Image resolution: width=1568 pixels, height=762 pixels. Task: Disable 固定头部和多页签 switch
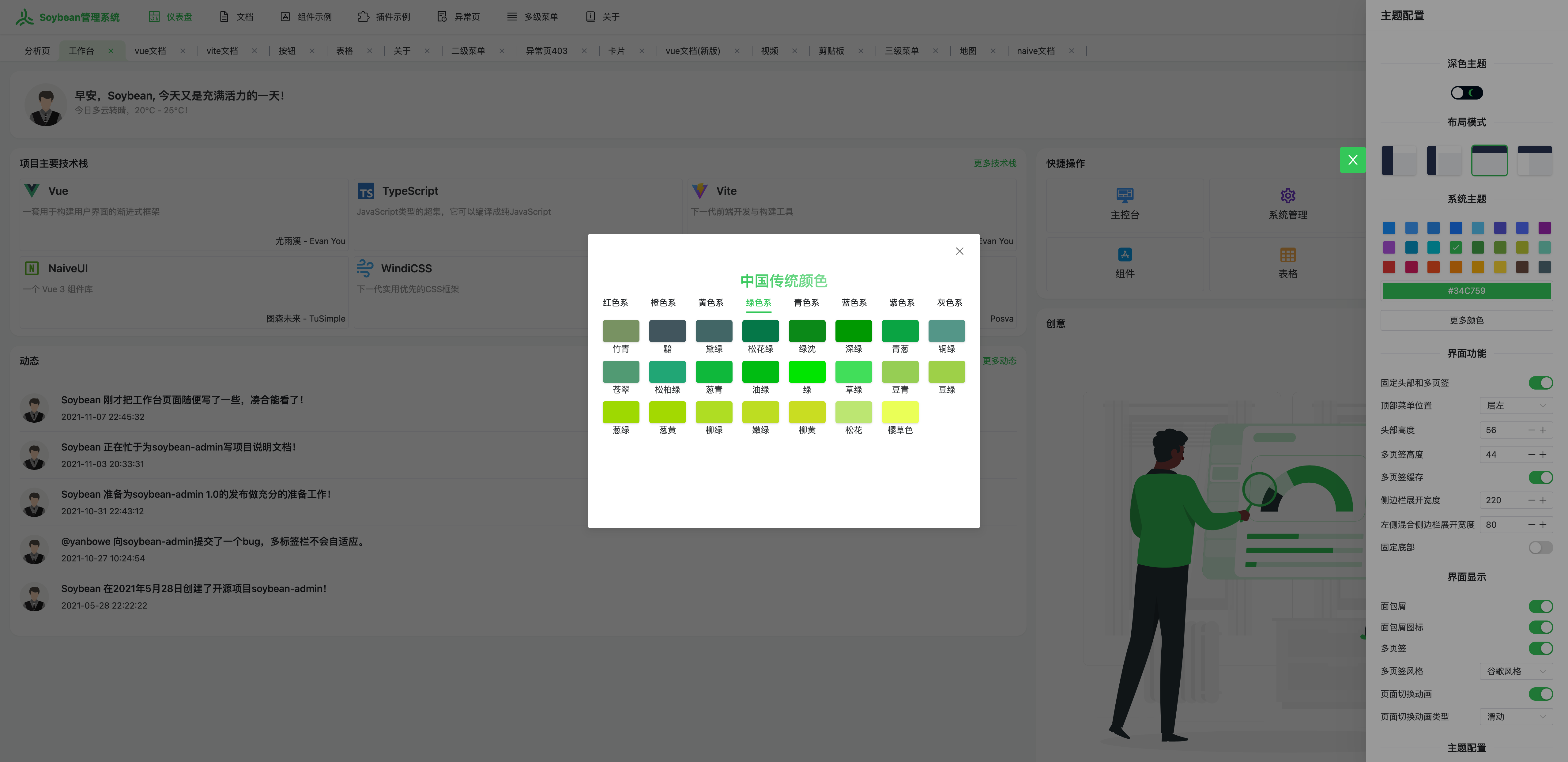click(x=1540, y=383)
